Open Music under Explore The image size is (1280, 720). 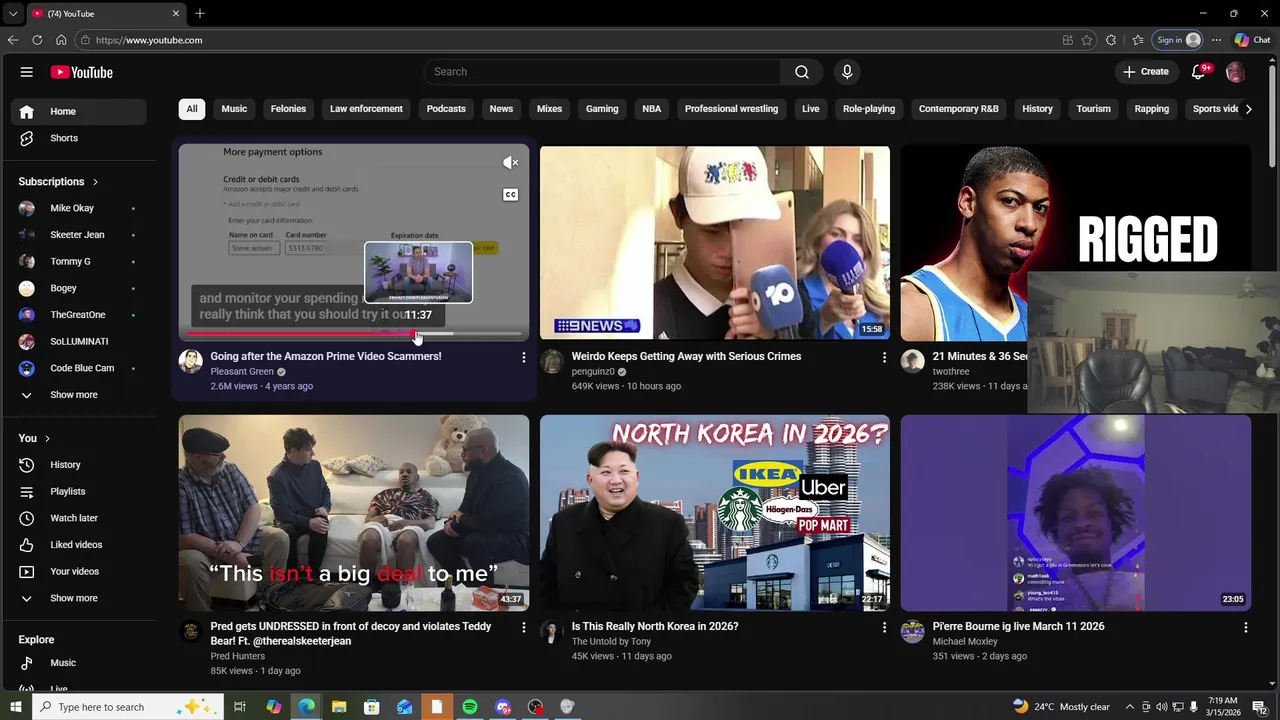click(x=80, y=663)
